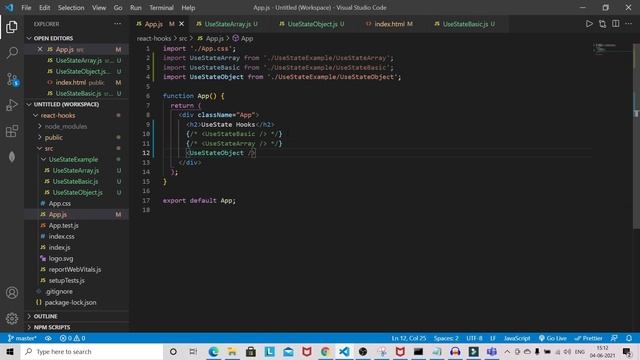Click the feedback icon in status bar
640x360 pixels.
click(614, 338)
